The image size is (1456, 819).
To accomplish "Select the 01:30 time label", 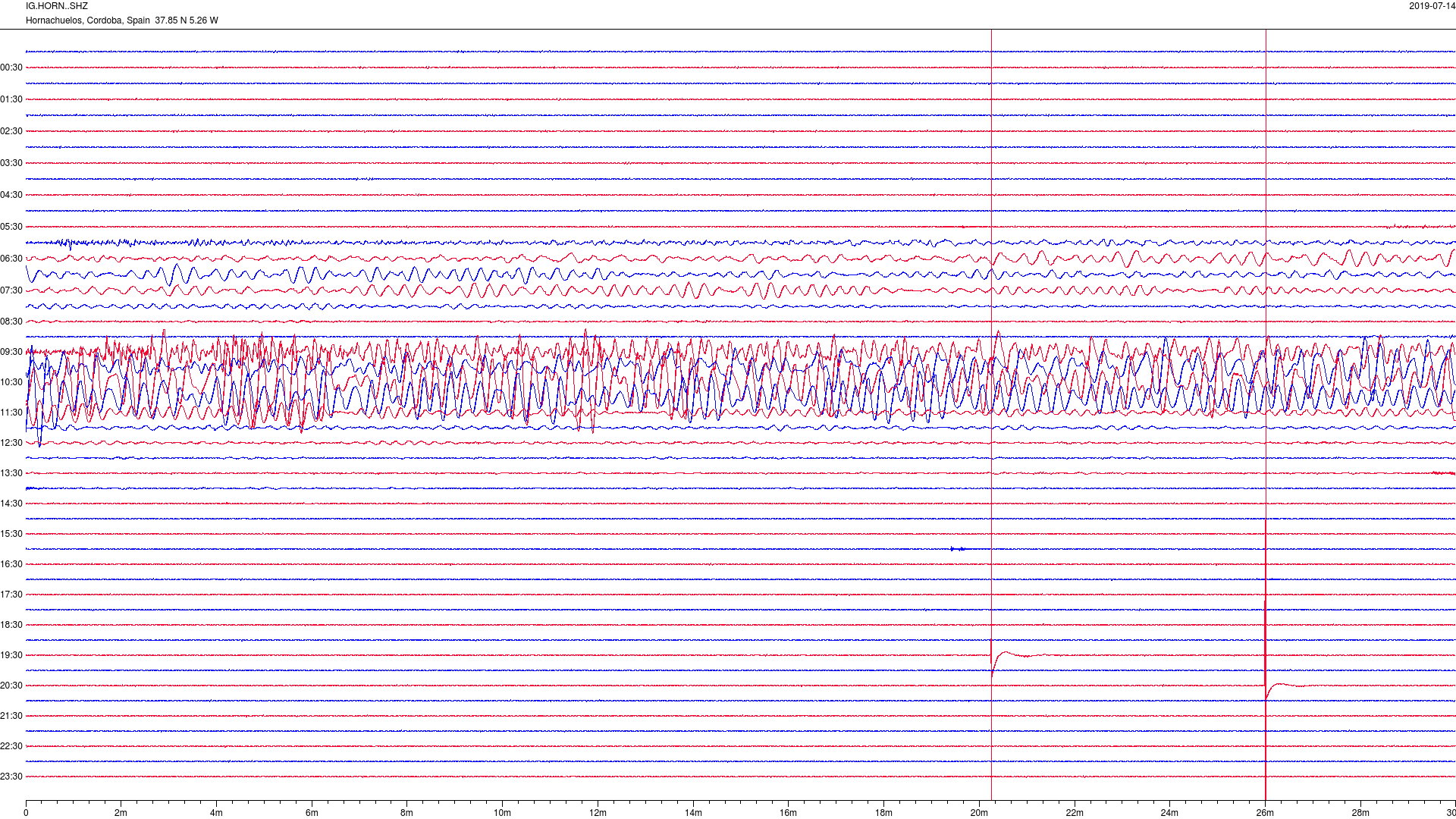I will (11, 99).
